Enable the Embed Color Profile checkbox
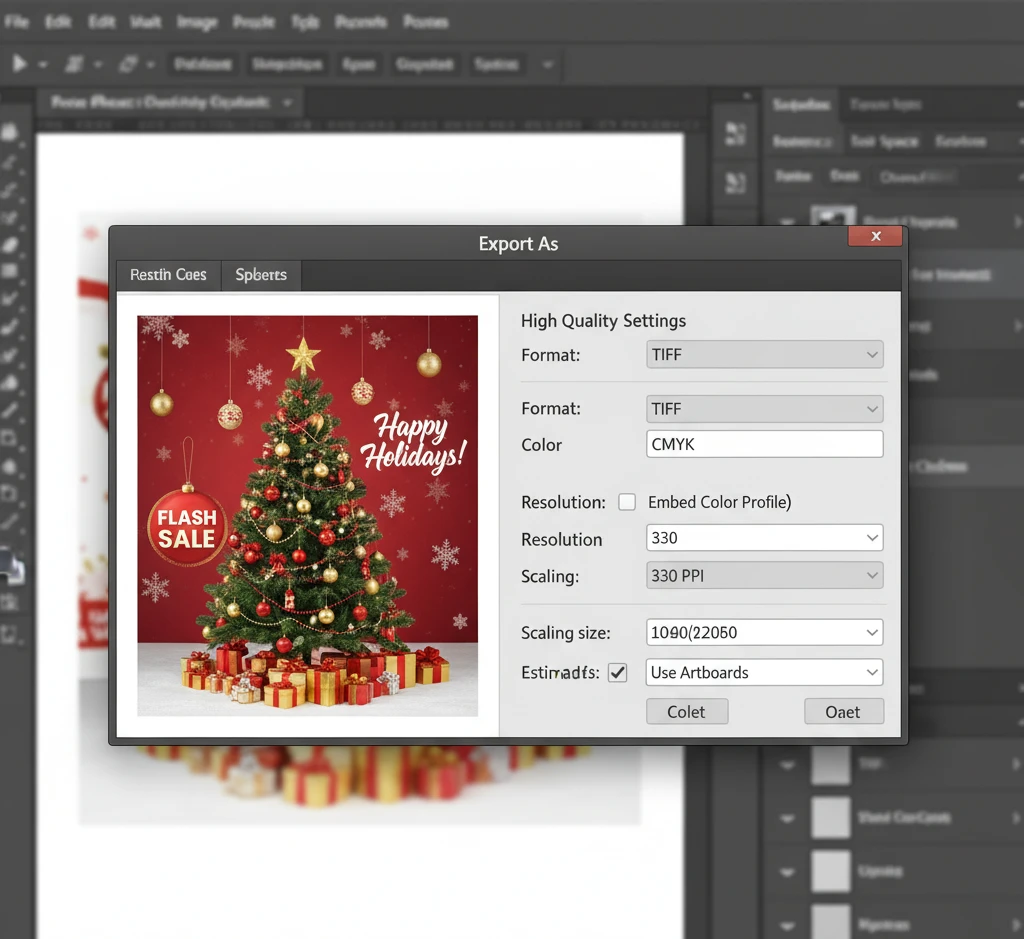The width and height of the screenshot is (1024, 939). 627,502
